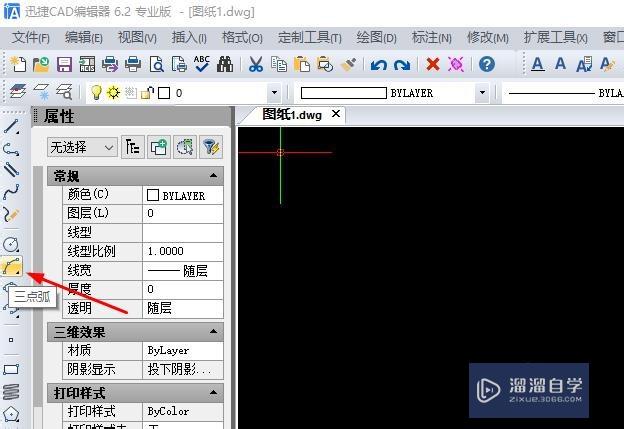
Task: Open the 绘图(D) menu
Action: coord(376,38)
